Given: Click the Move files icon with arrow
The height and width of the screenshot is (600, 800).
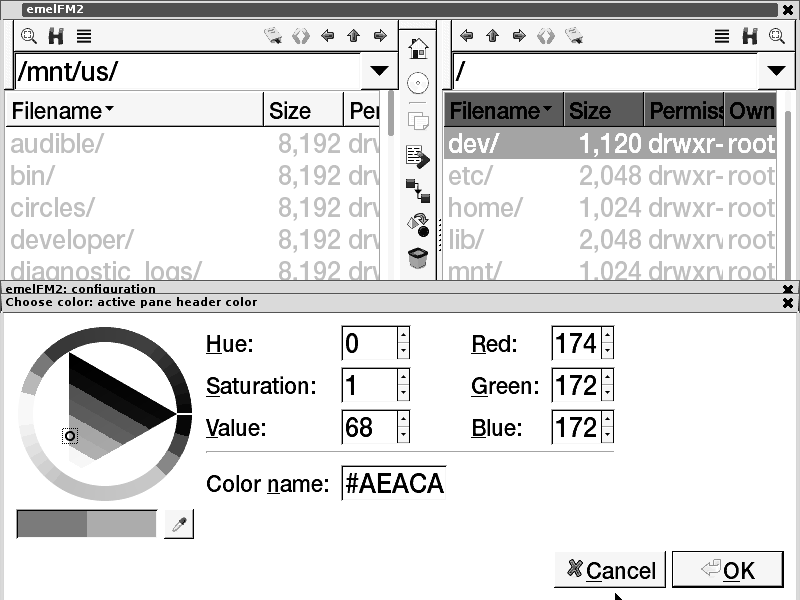Looking at the screenshot, I should coord(418,157).
